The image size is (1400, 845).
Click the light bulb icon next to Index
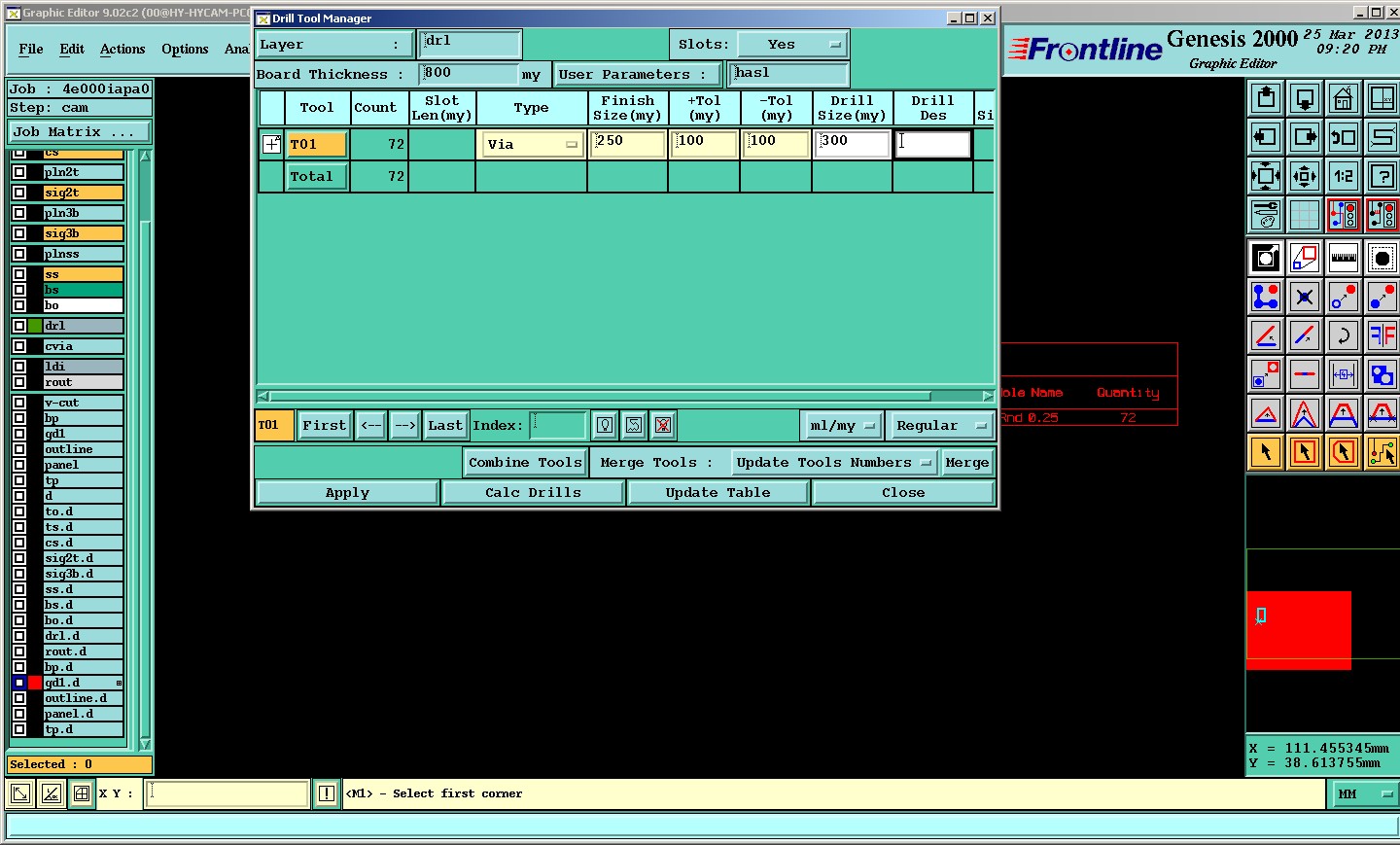click(605, 425)
